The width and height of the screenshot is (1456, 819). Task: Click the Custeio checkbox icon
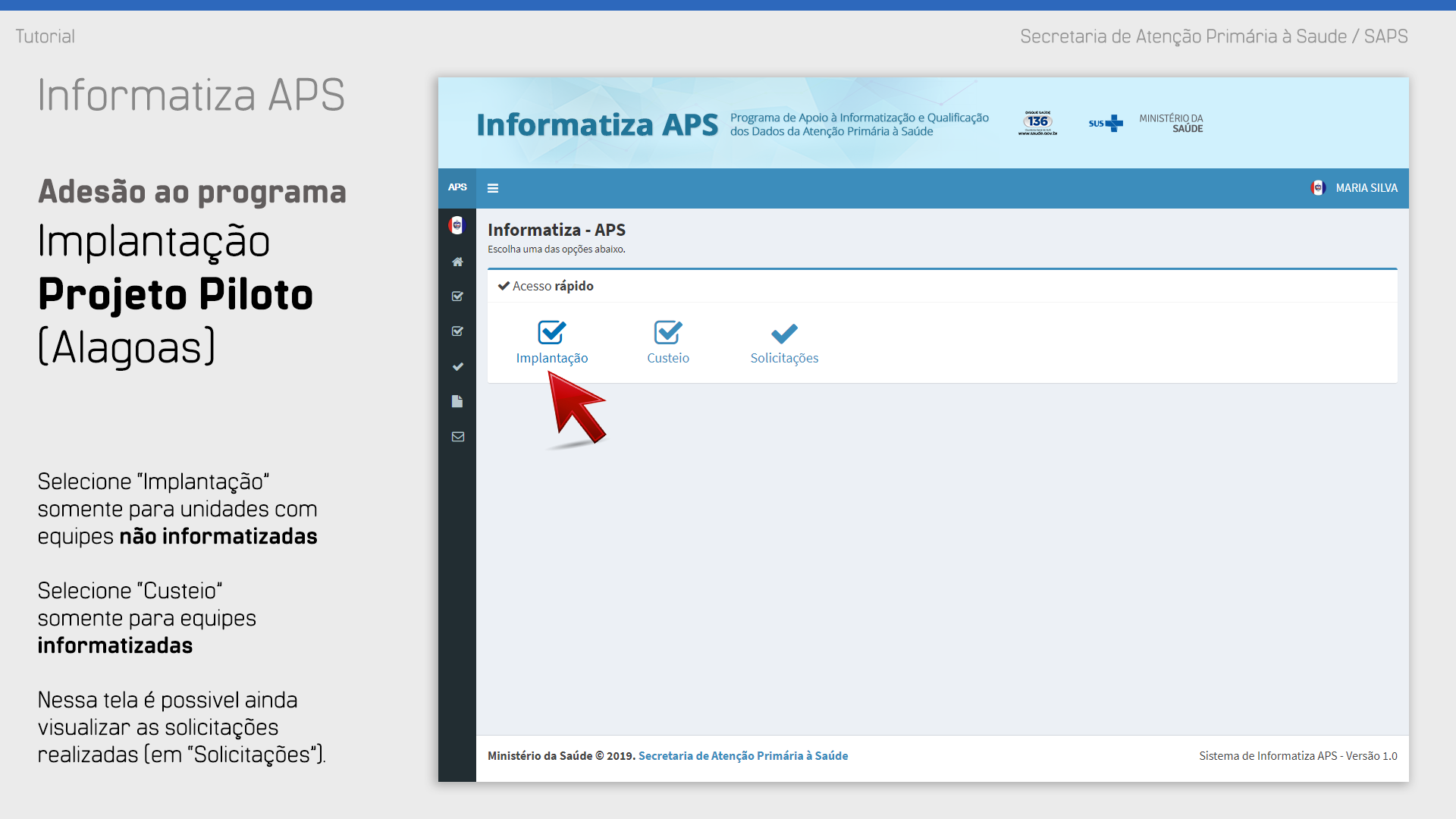(x=668, y=332)
